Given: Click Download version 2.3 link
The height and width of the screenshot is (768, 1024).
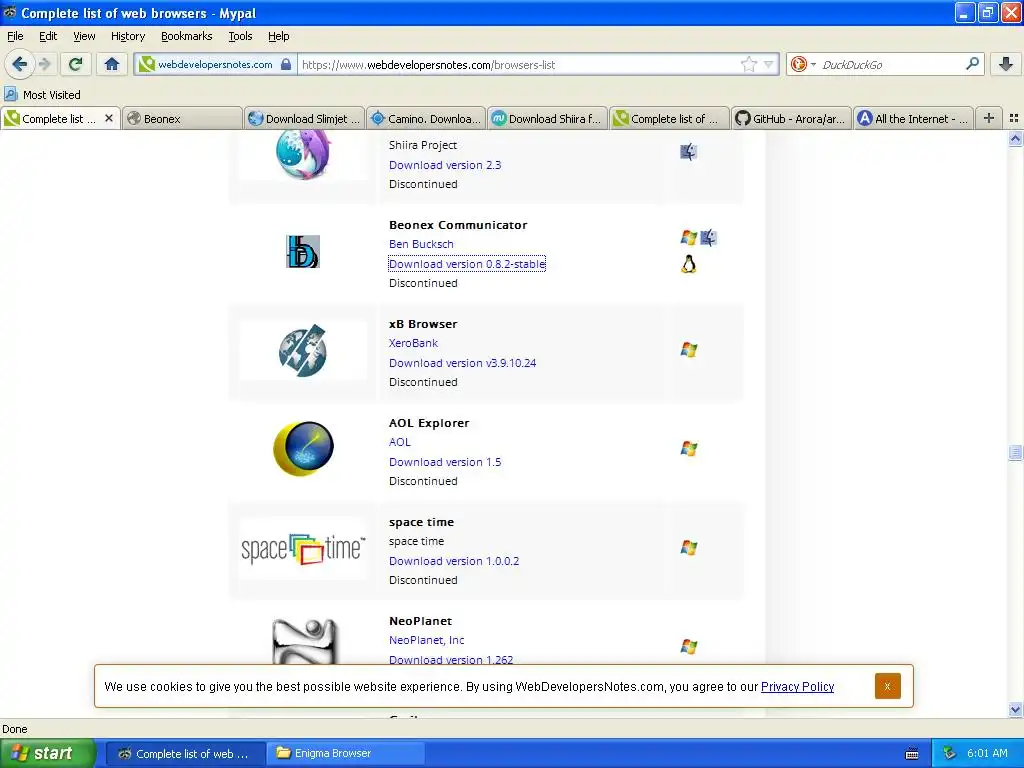Looking at the screenshot, I should tap(445, 165).
